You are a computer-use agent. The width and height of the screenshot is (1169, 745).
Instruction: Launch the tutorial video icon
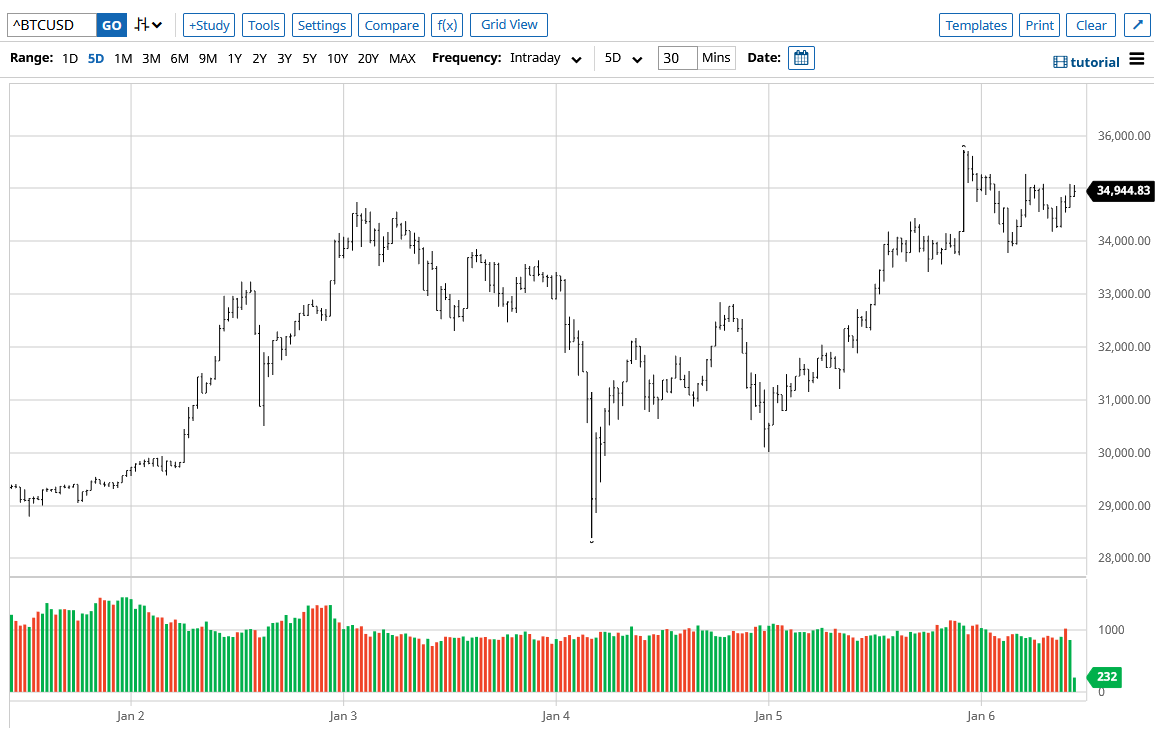coord(1058,61)
